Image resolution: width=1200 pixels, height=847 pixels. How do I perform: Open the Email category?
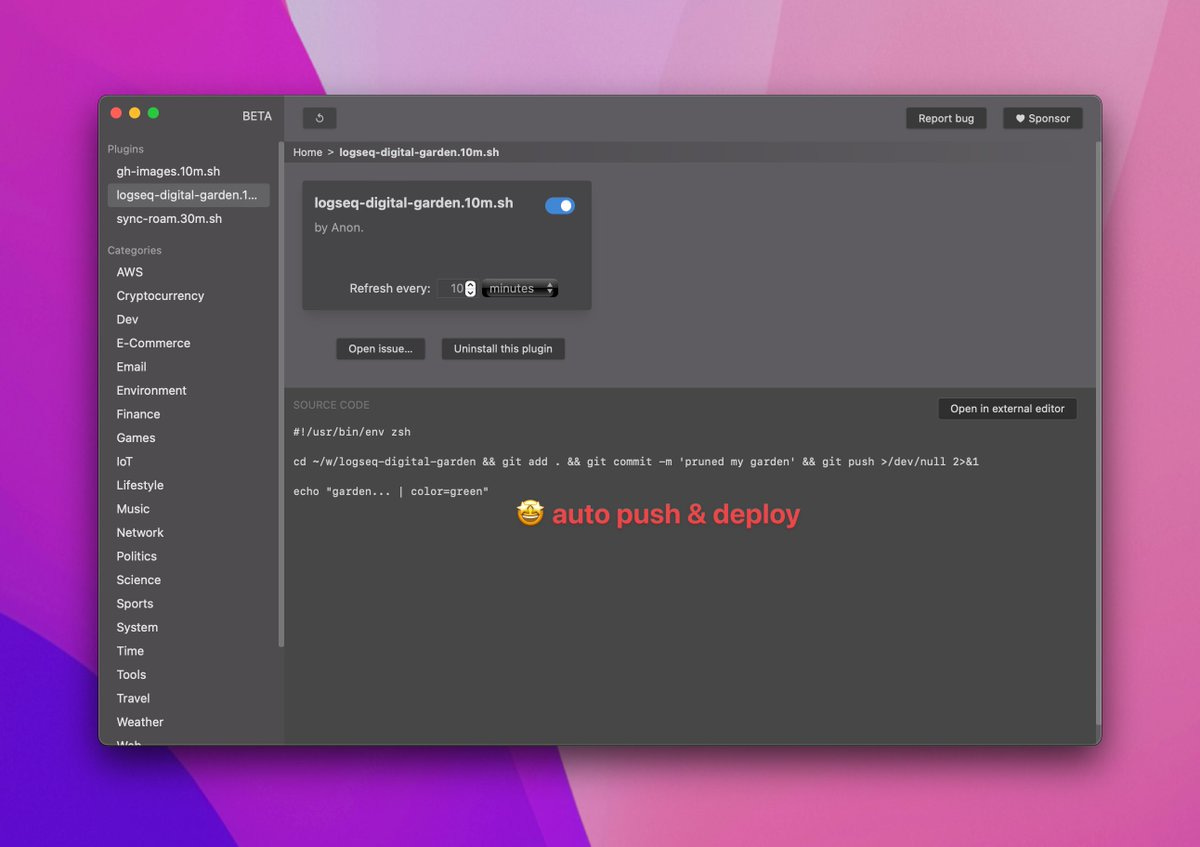131,367
